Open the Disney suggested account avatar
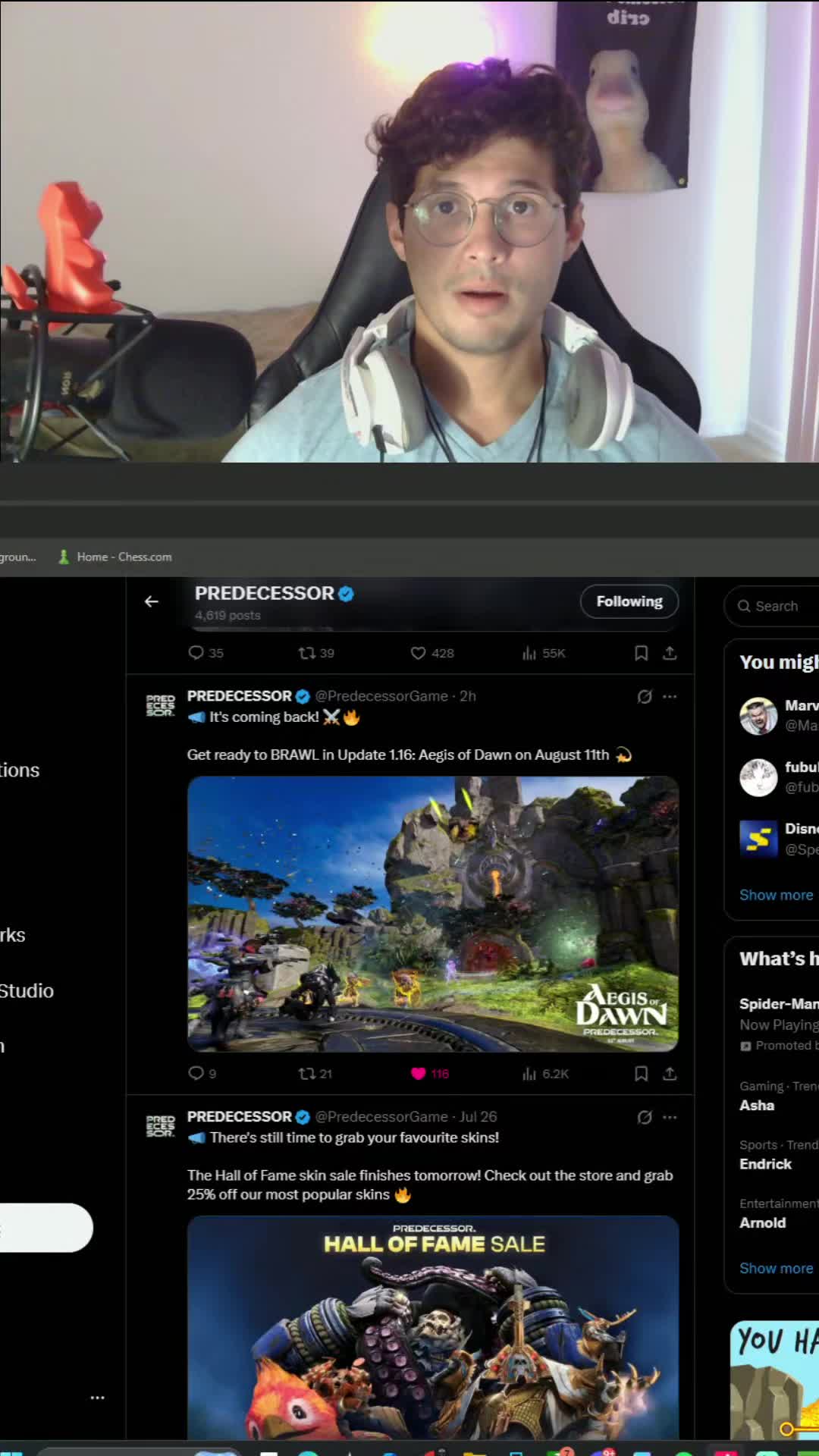 pos(758,839)
